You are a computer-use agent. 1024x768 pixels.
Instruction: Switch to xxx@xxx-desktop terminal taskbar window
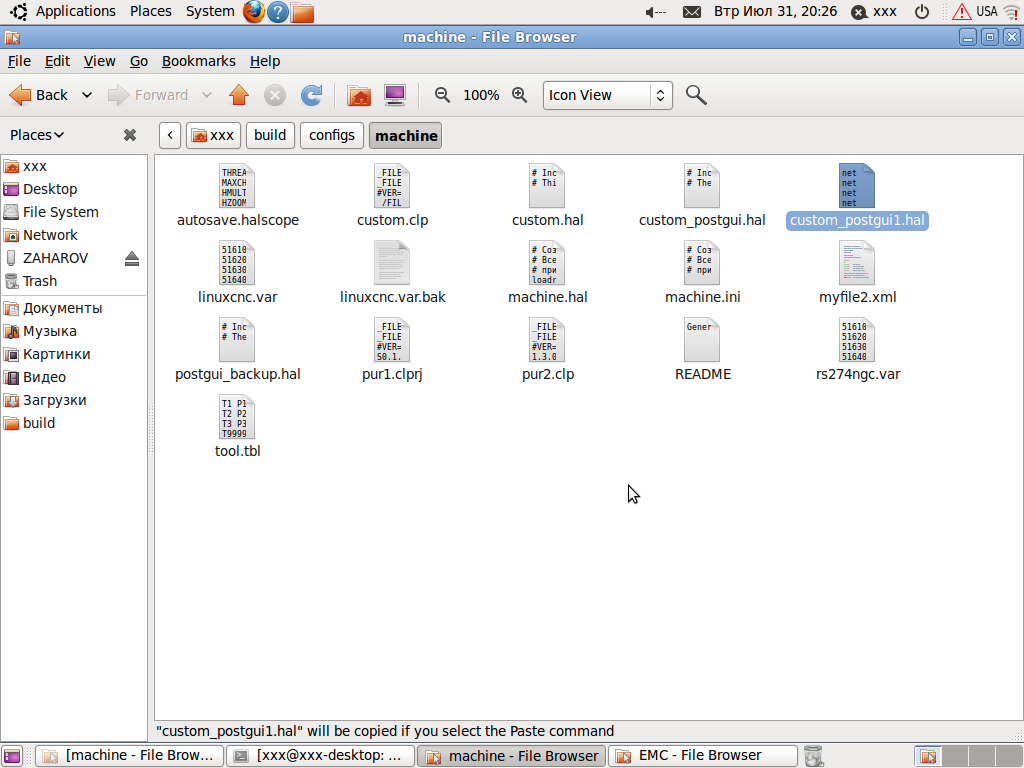pos(321,756)
